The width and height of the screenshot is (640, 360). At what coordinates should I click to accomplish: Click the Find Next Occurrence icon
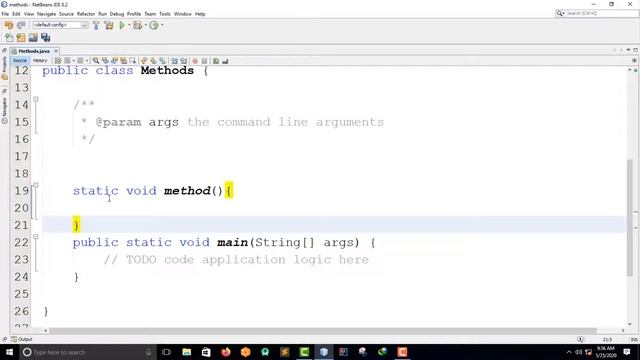[114, 61]
